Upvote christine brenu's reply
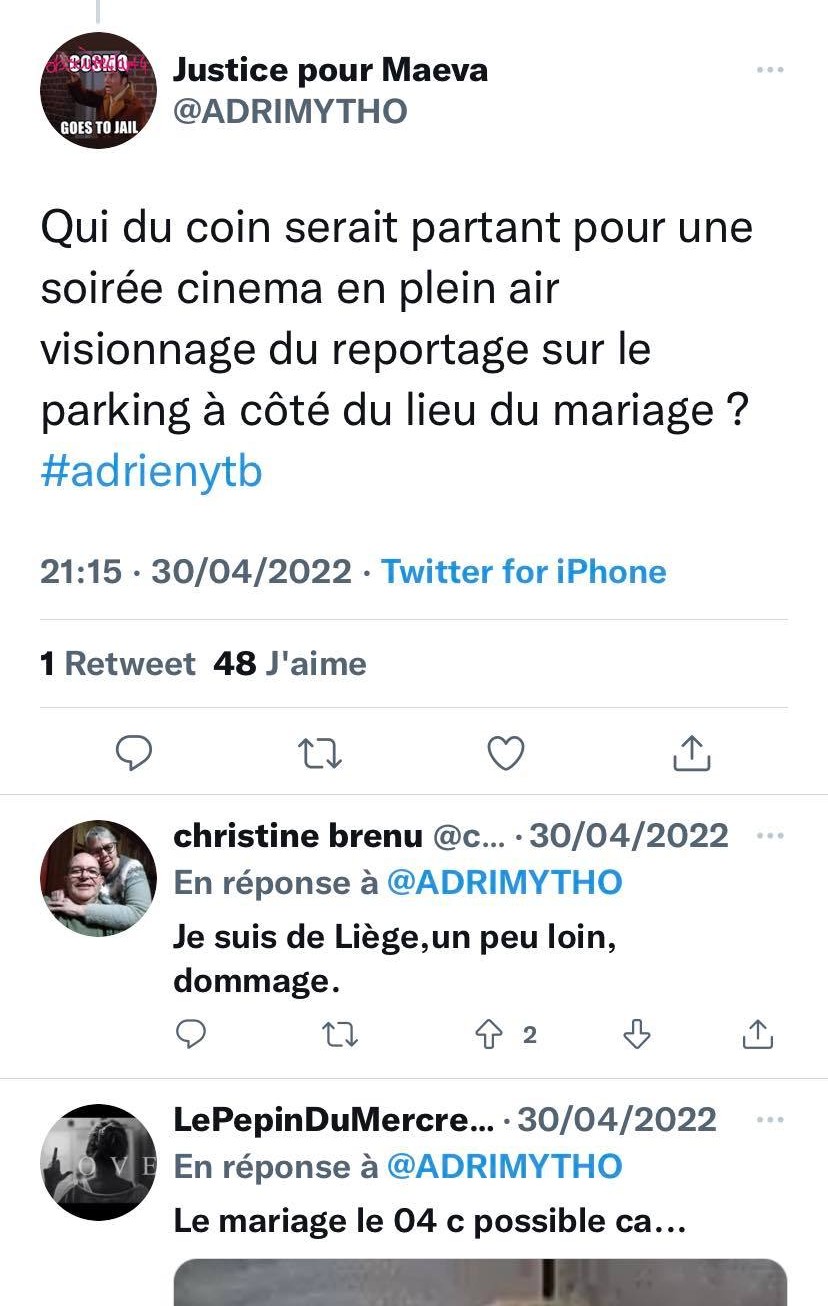This screenshot has width=828, height=1306. pos(490,1035)
